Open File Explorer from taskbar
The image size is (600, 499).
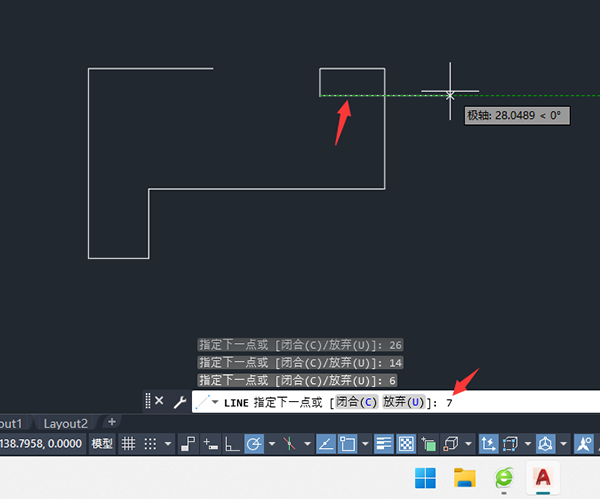[x=465, y=478]
